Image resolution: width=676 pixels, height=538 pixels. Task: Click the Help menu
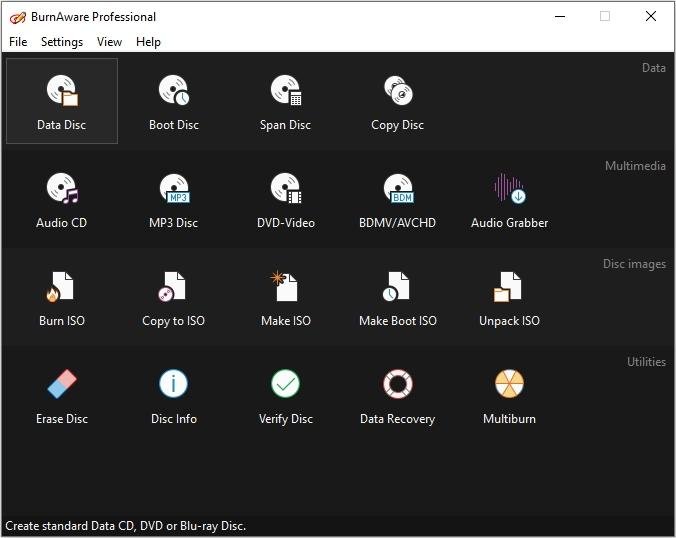(x=148, y=42)
